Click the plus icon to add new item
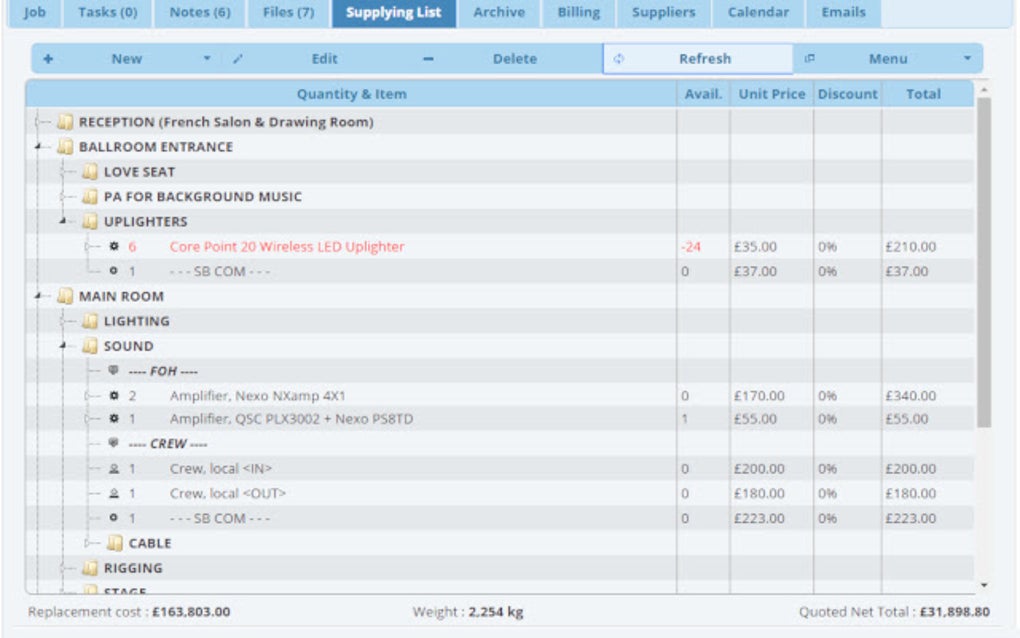Image resolution: width=1020 pixels, height=638 pixels. [x=49, y=59]
